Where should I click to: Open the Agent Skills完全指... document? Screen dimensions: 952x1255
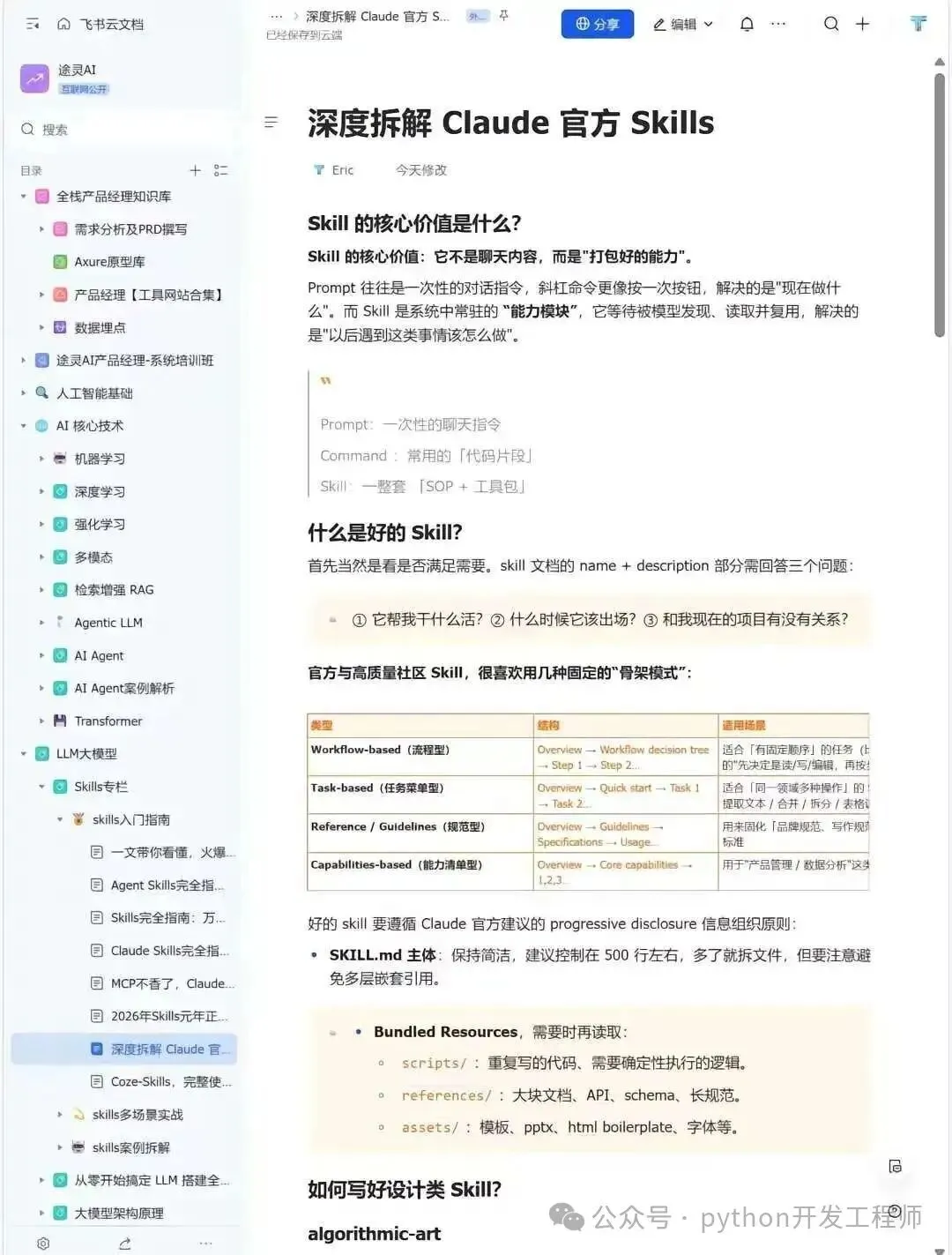[x=159, y=885]
